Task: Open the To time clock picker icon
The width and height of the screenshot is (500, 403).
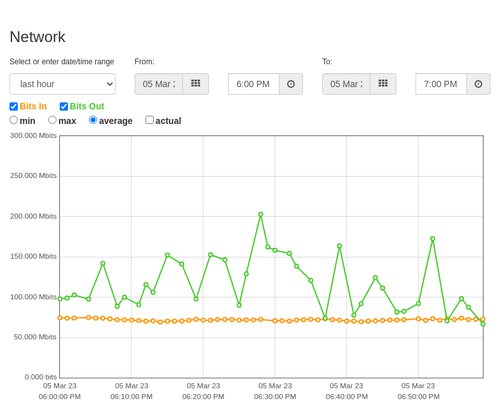Action: click(478, 84)
